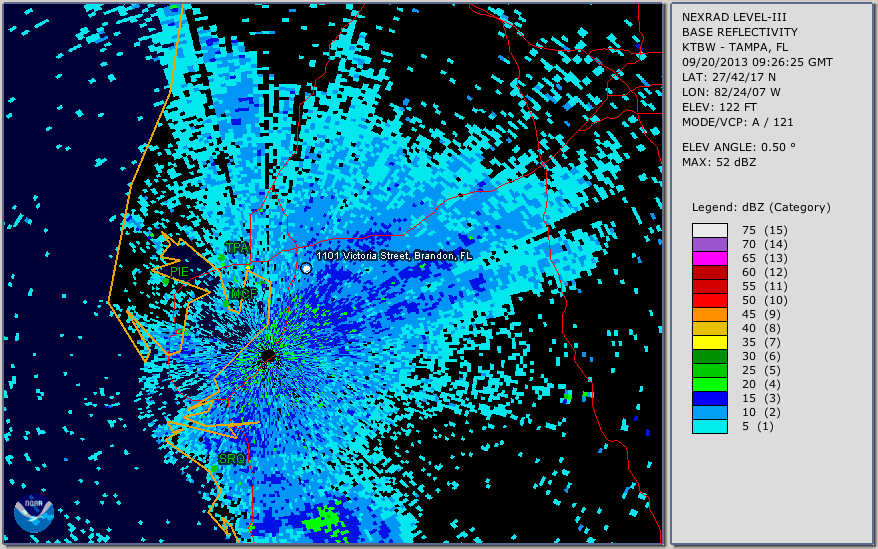Click the green reflectivity cell at bottom of map
Image resolution: width=878 pixels, height=549 pixels.
tap(325, 519)
